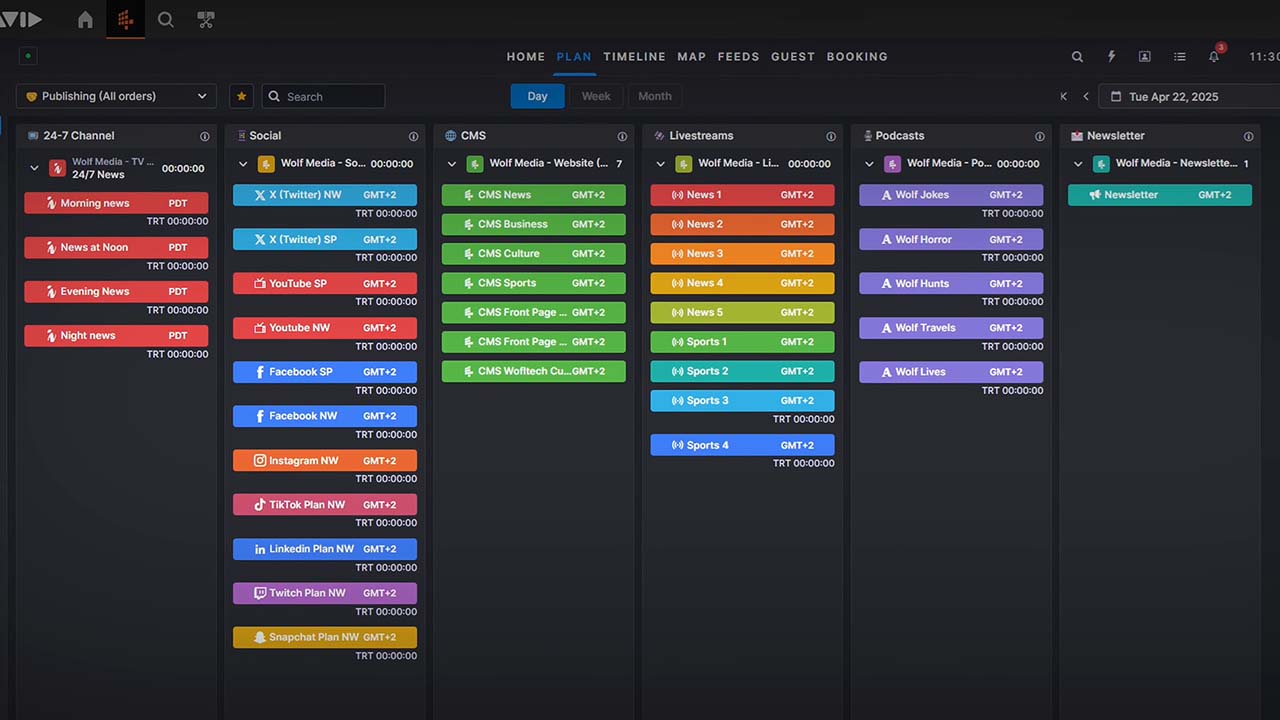Open info icon for Social column
This screenshot has height=720, width=1280.
point(413,136)
